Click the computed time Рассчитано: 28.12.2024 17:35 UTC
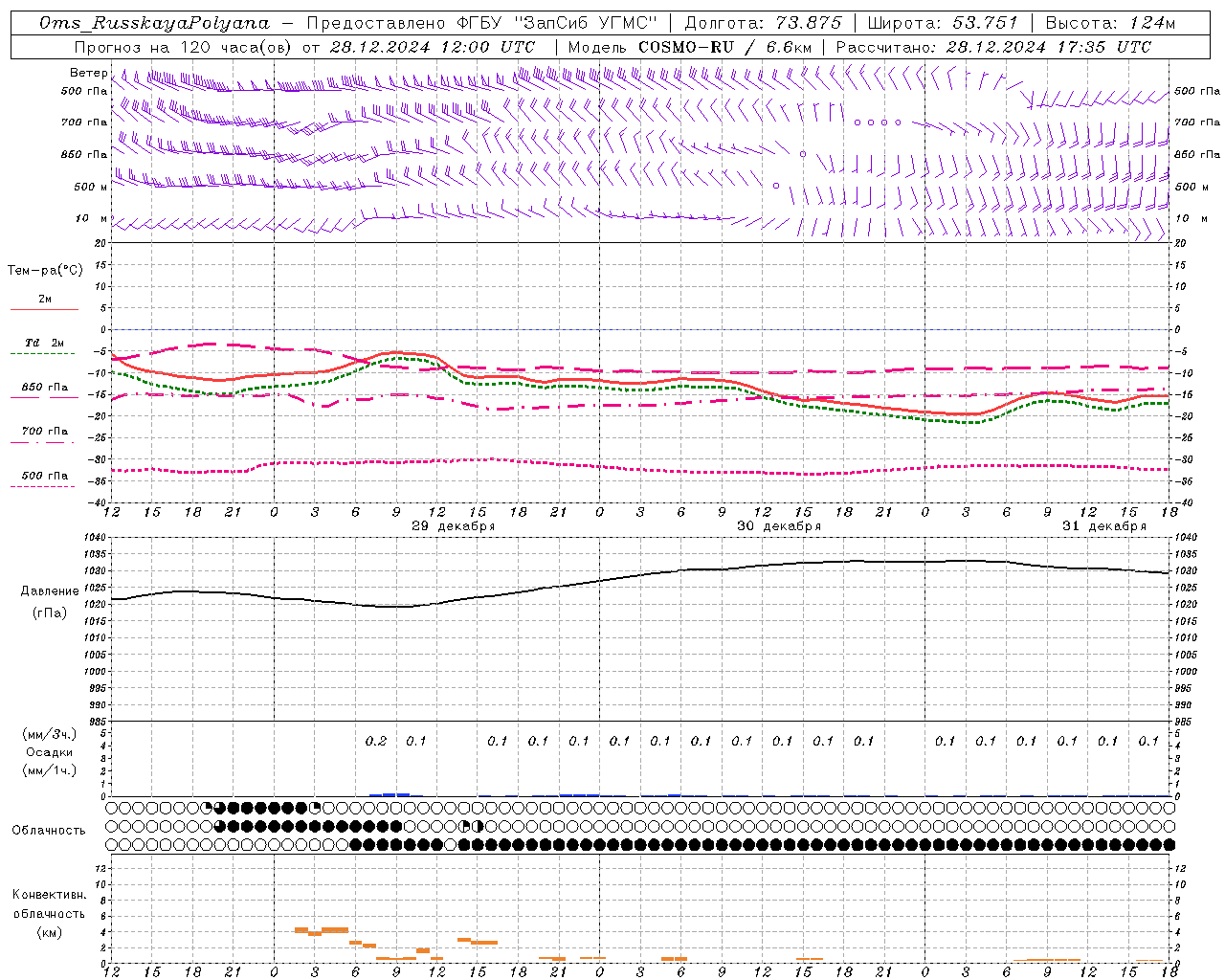This screenshot has height=980, width=1225. (993, 47)
